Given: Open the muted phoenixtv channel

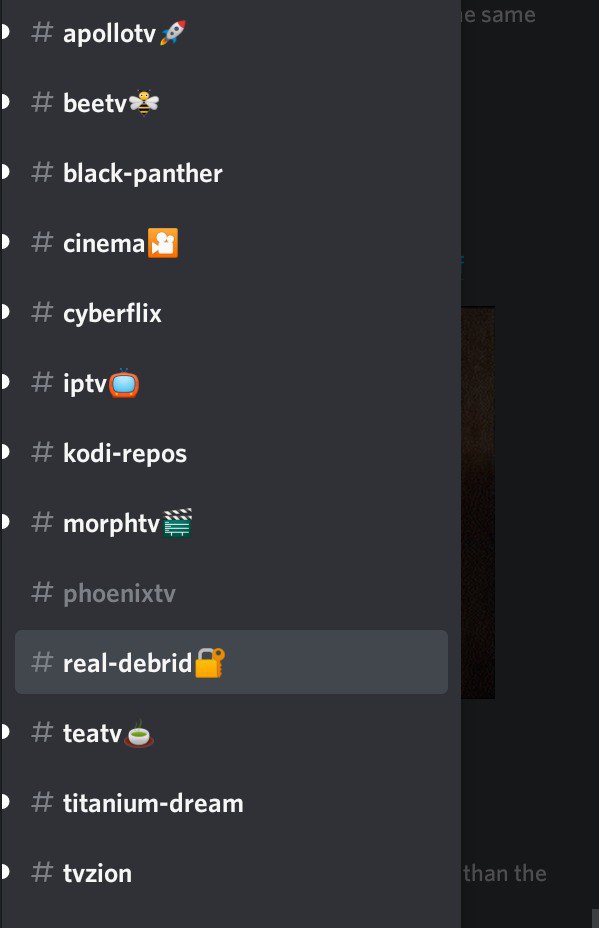Looking at the screenshot, I should point(231,592).
